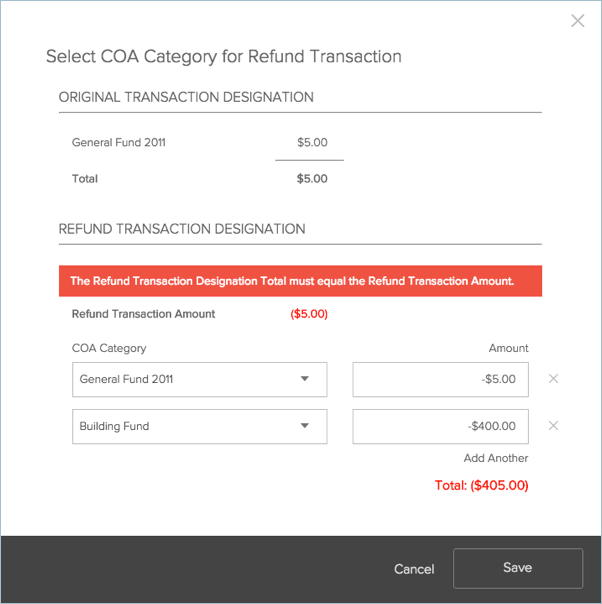Click the arrow on General Fund 2011 dropdown

point(305,380)
